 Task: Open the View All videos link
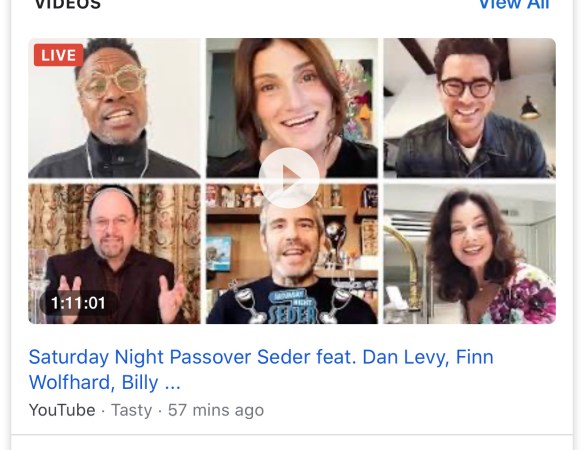514,4
